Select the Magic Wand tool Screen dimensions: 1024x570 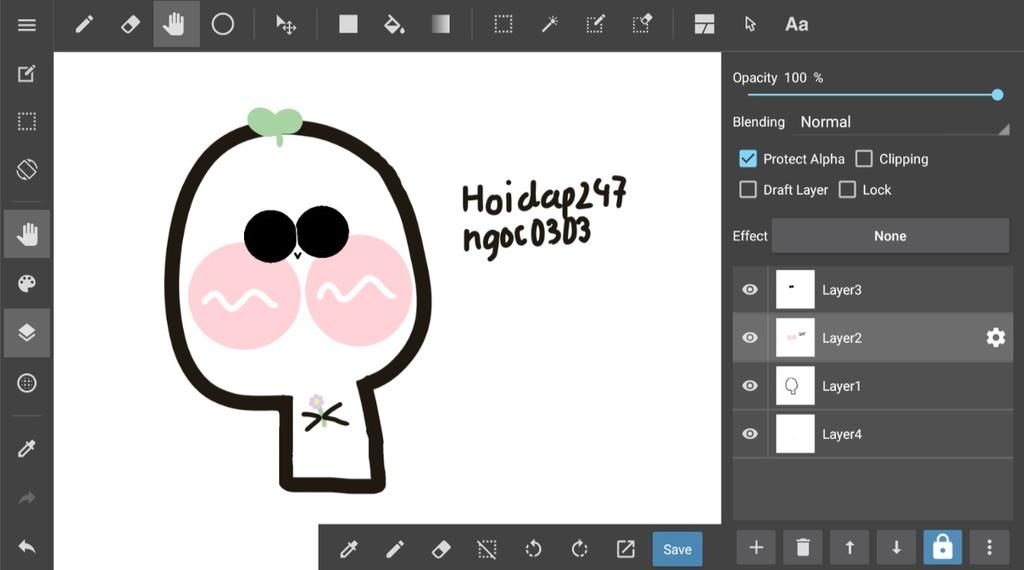(x=549, y=25)
